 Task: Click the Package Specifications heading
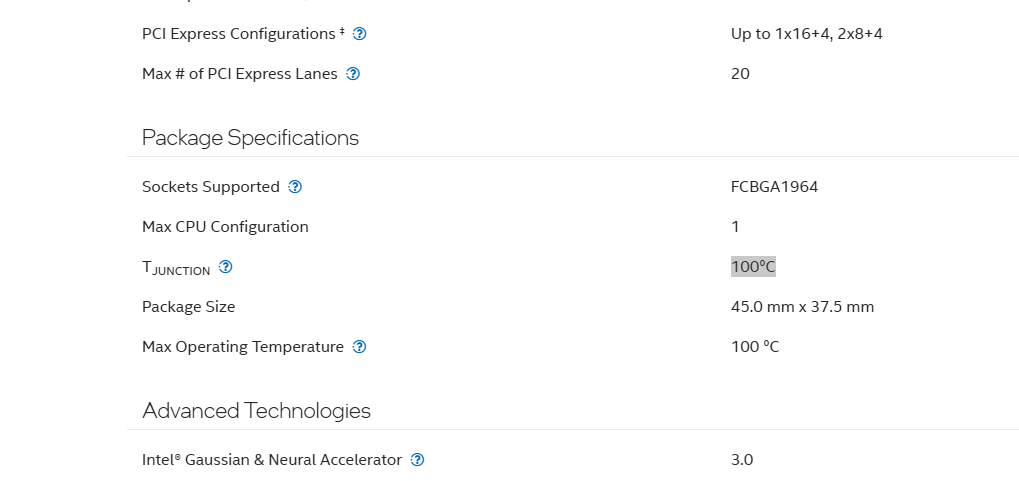click(x=250, y=138)
